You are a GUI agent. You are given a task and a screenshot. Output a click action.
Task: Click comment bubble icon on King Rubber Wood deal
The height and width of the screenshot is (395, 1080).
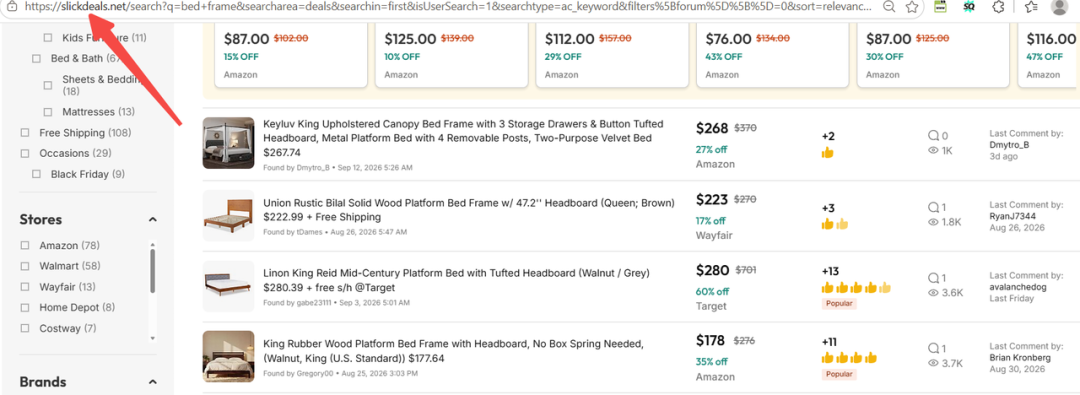pos(933,349)
